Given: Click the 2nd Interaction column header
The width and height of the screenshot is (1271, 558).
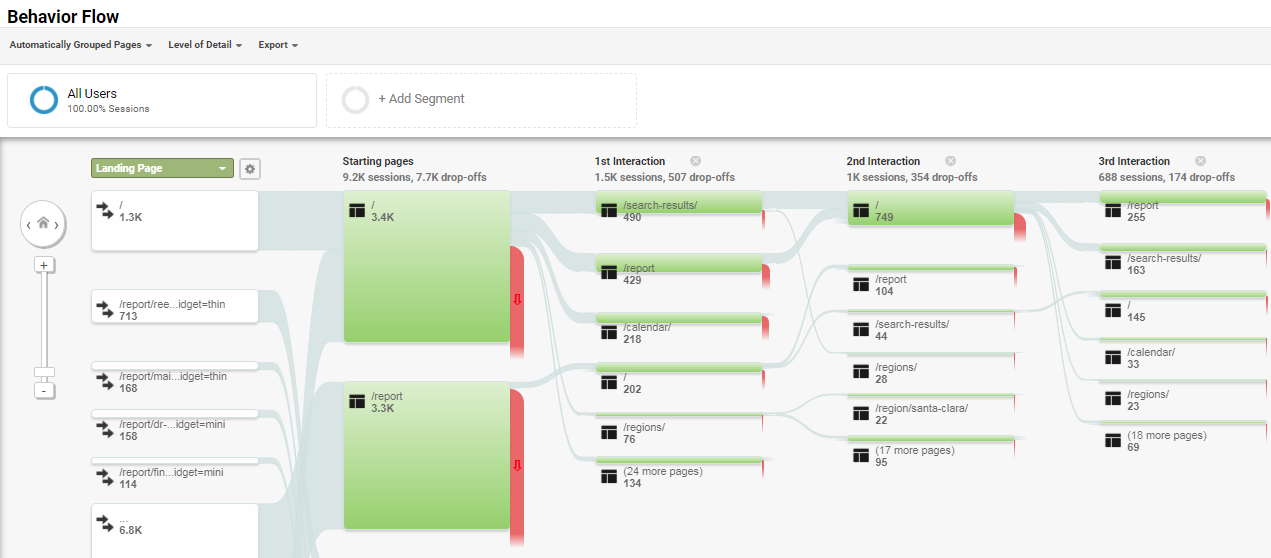Looking at the screenshot, I should [883, 161].
